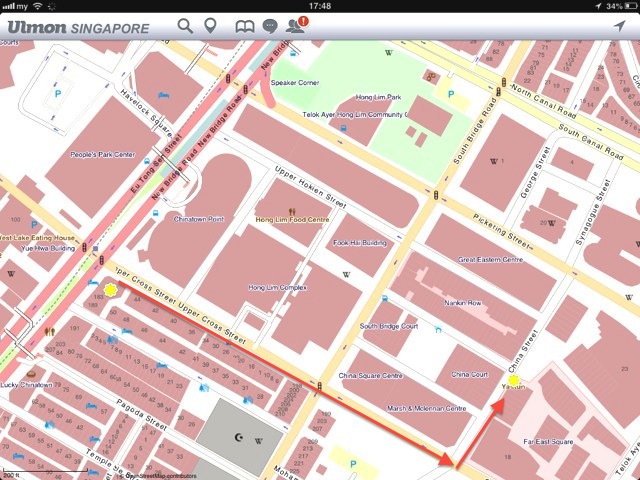Tap the mosque crescent icon
Image resolution: width=640 pixels, height=480 pixels.
coord(239,438)
